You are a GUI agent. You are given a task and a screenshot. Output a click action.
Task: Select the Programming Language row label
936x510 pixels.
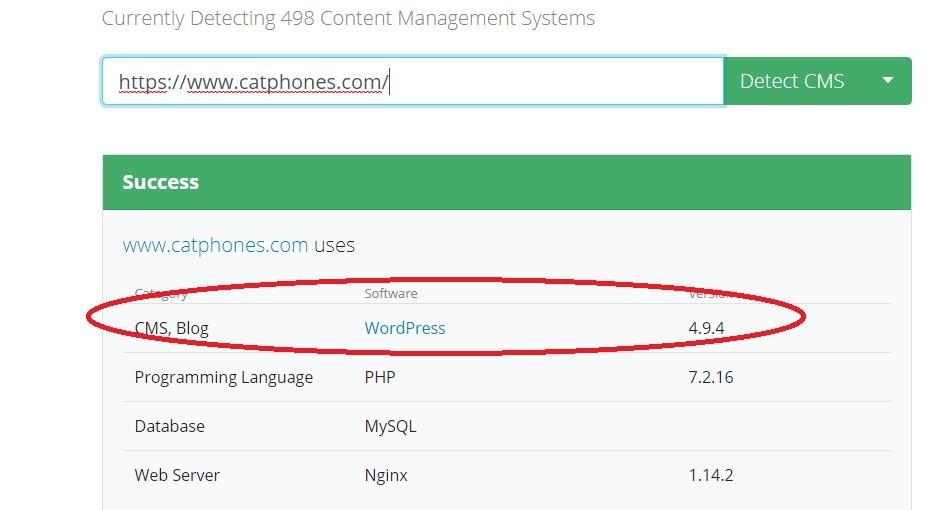click(224, 377)
